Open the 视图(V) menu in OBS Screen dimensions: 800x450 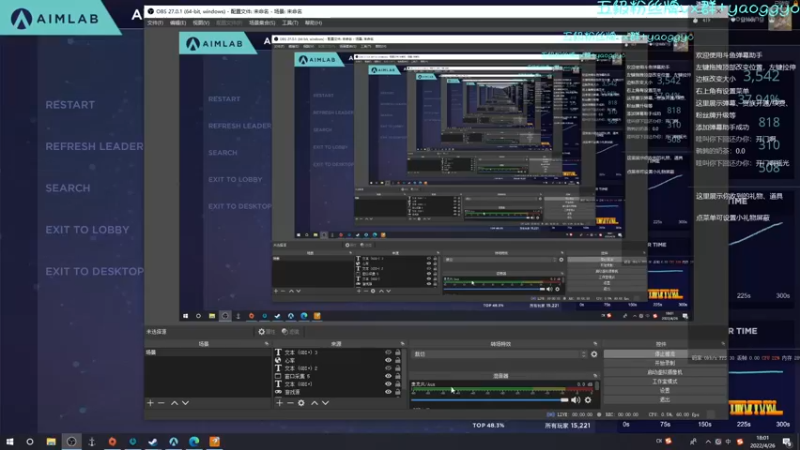click(x=201, y=23)
